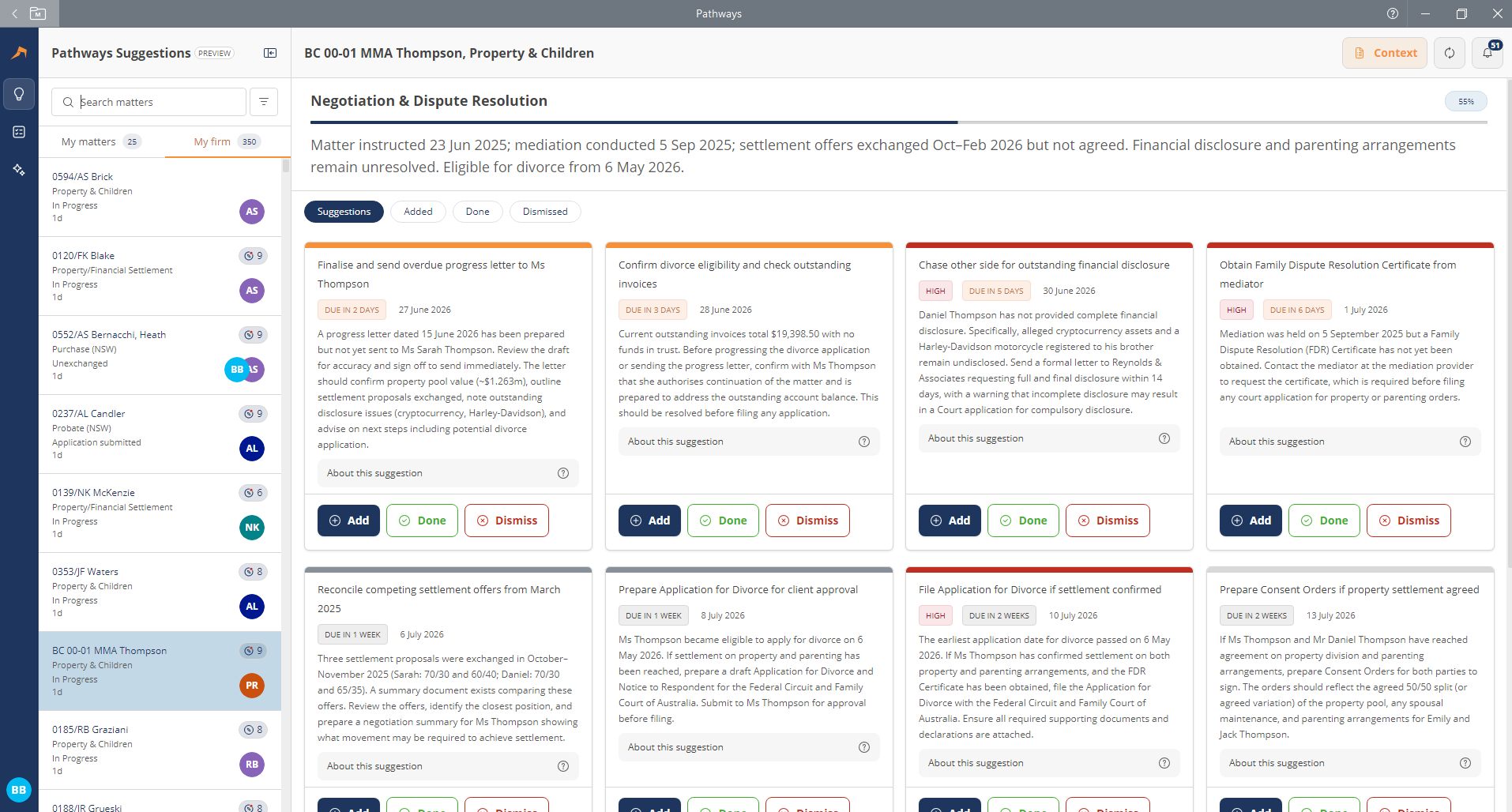This screenshot has height=812, width=1512.
Task: Select the Done suggestions filter
Action: coord(477,212)
